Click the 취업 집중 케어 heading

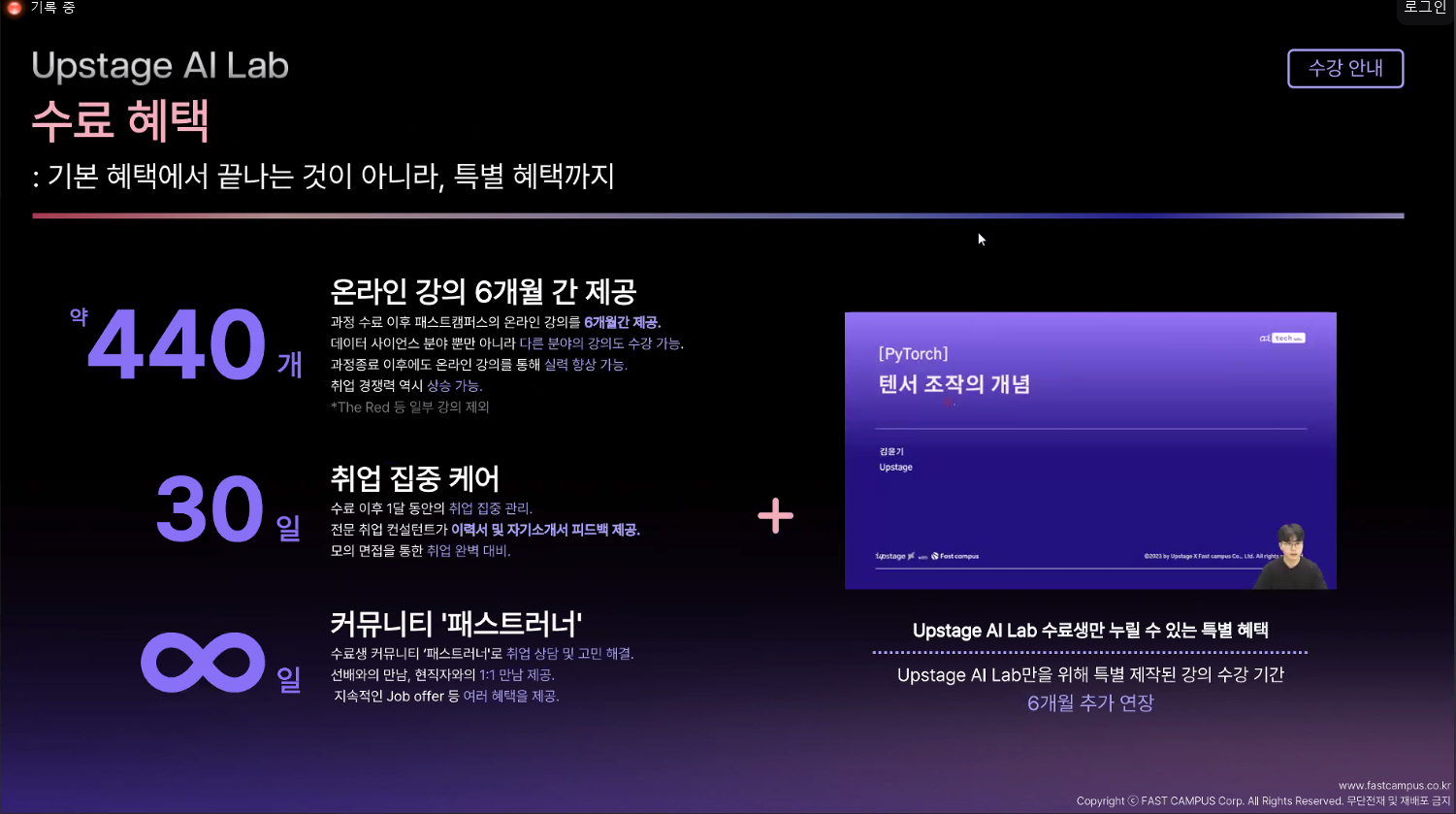pyautogui.click(x=414, y=478)
